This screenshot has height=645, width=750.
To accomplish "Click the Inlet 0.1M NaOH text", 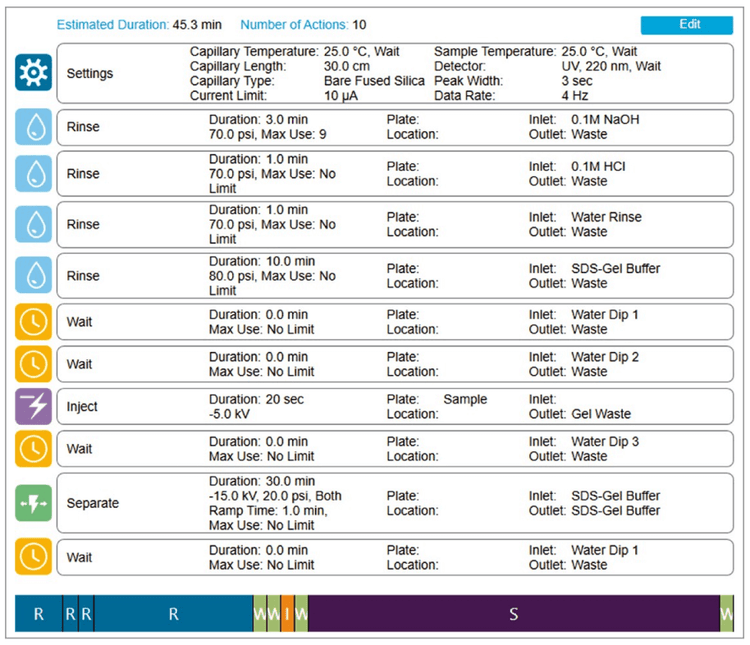I will coord(584,120).
